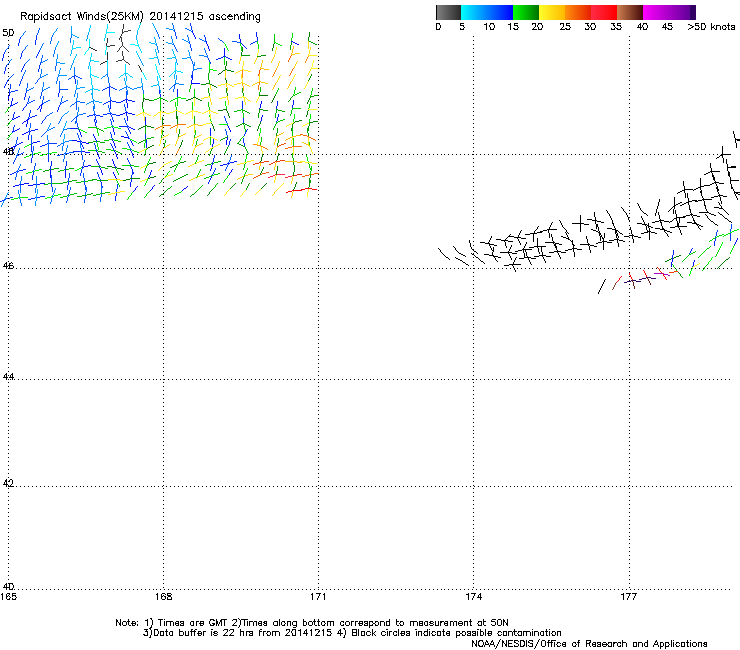Click latitude label 44 on the left axis
Viewport: 740px width, 650px height.
point(8,377)
